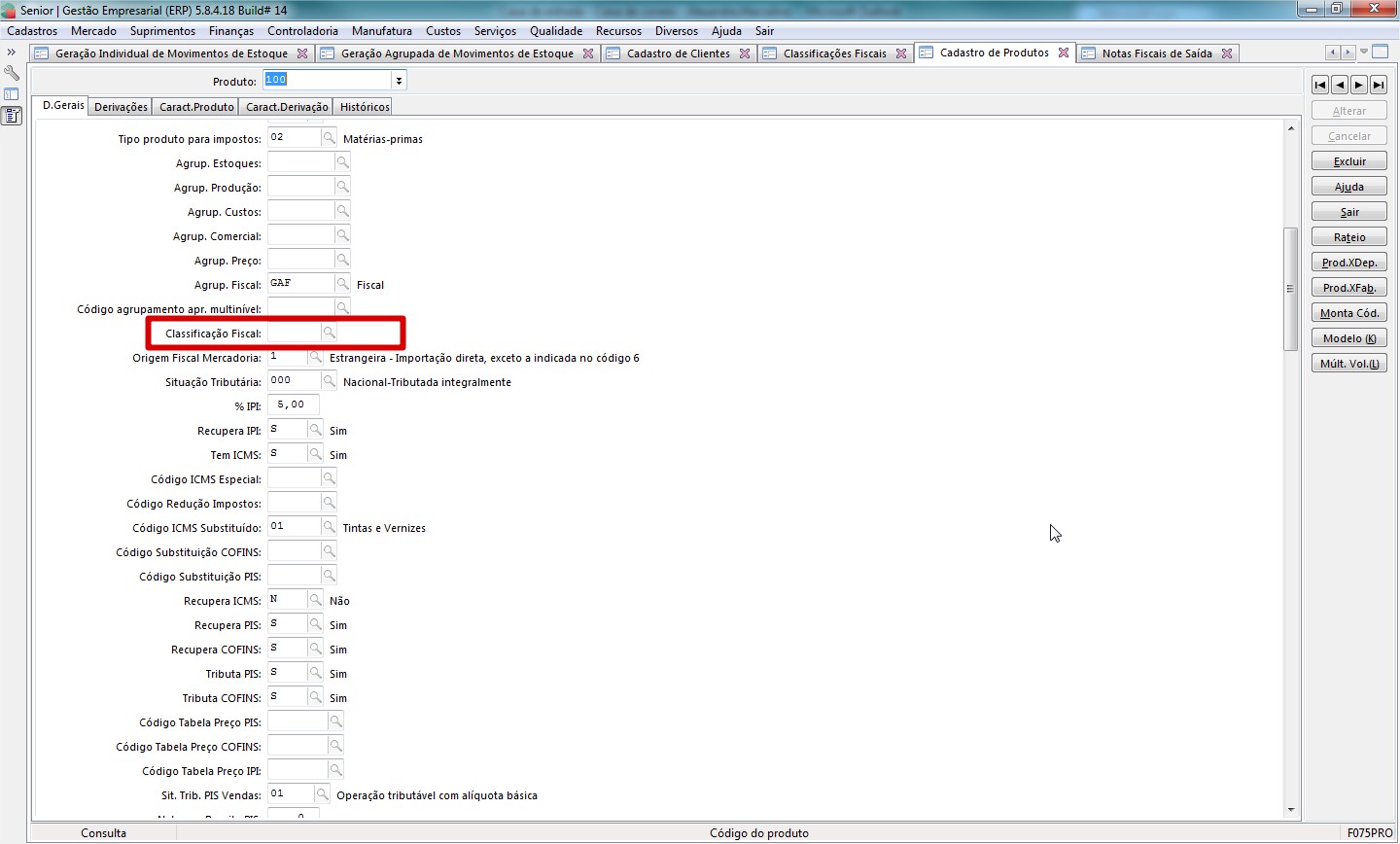Switch to the Caract.Derivação tab

point(287,107)
